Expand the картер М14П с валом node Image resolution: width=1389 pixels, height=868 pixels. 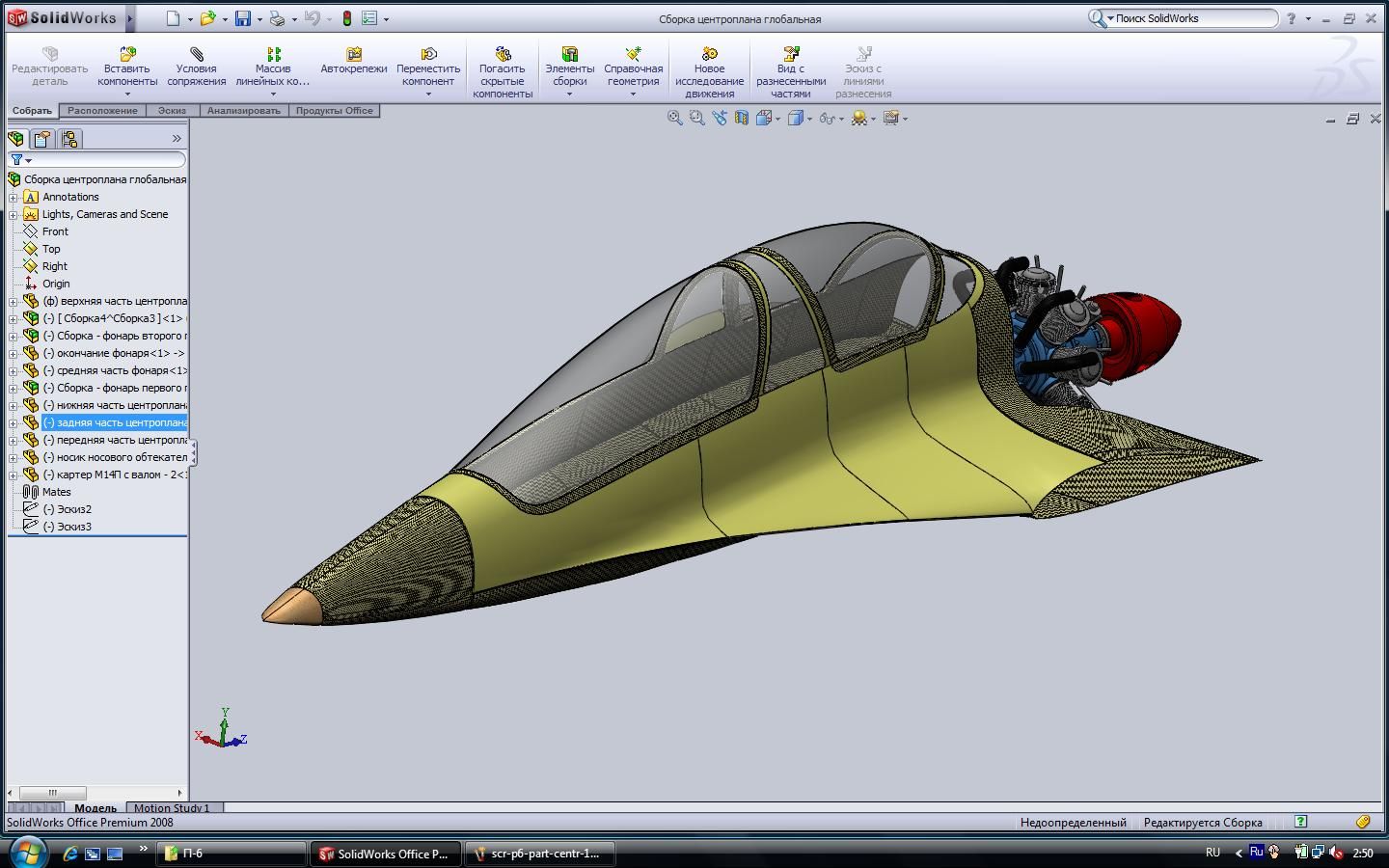(x=14, y=475)
